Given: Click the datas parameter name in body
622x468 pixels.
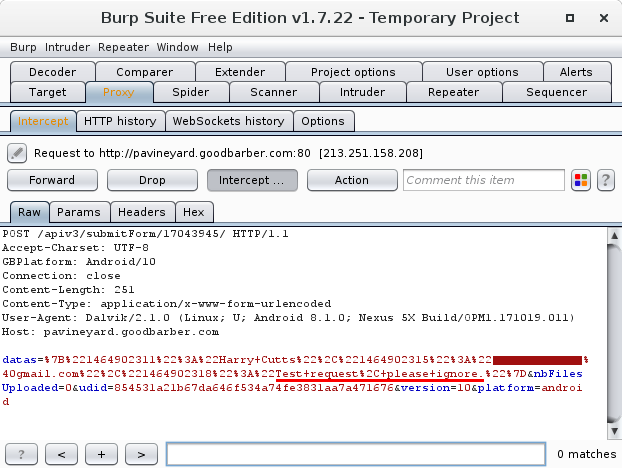Looking at the screenshot, I should pos(19,360).
